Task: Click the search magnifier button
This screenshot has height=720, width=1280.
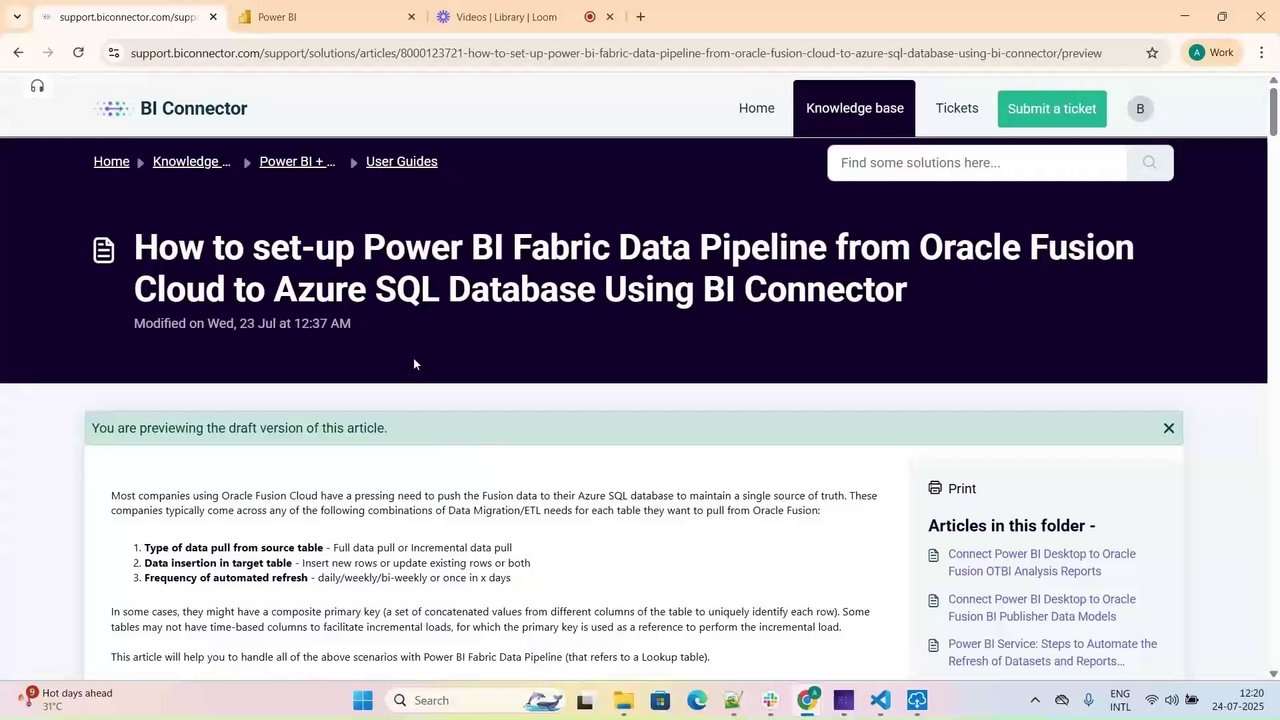Action: pyautogui.click(x=1149, y=163)
